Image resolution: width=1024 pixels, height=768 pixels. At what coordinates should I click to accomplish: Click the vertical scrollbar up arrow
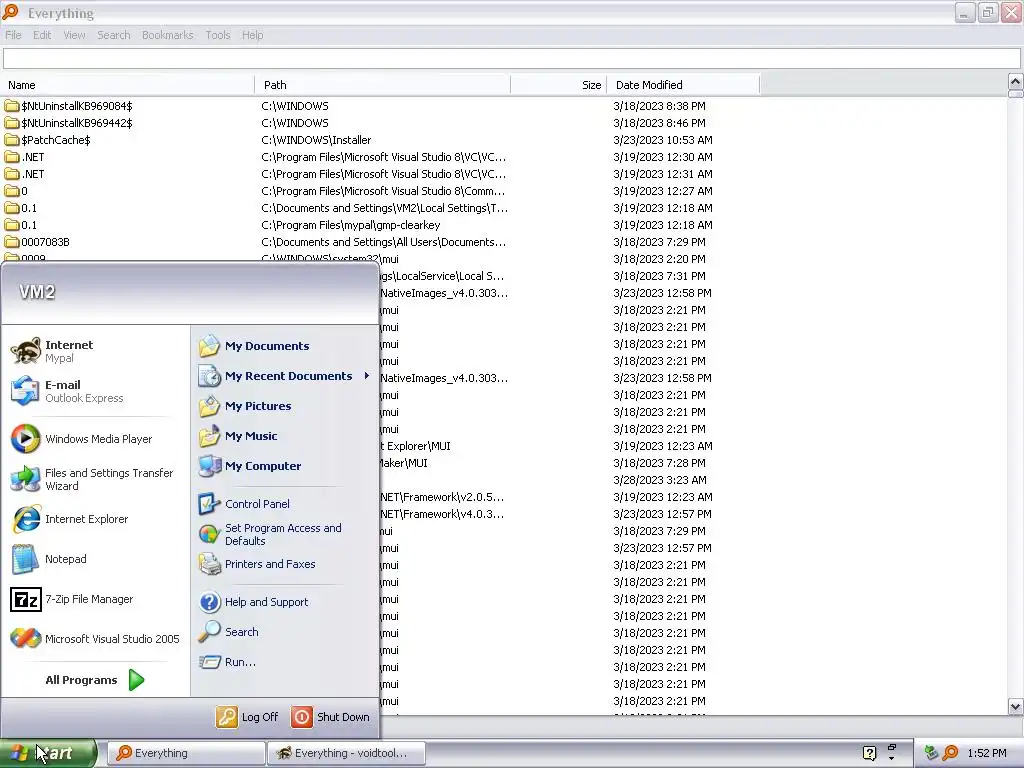tap(1015, 82)
